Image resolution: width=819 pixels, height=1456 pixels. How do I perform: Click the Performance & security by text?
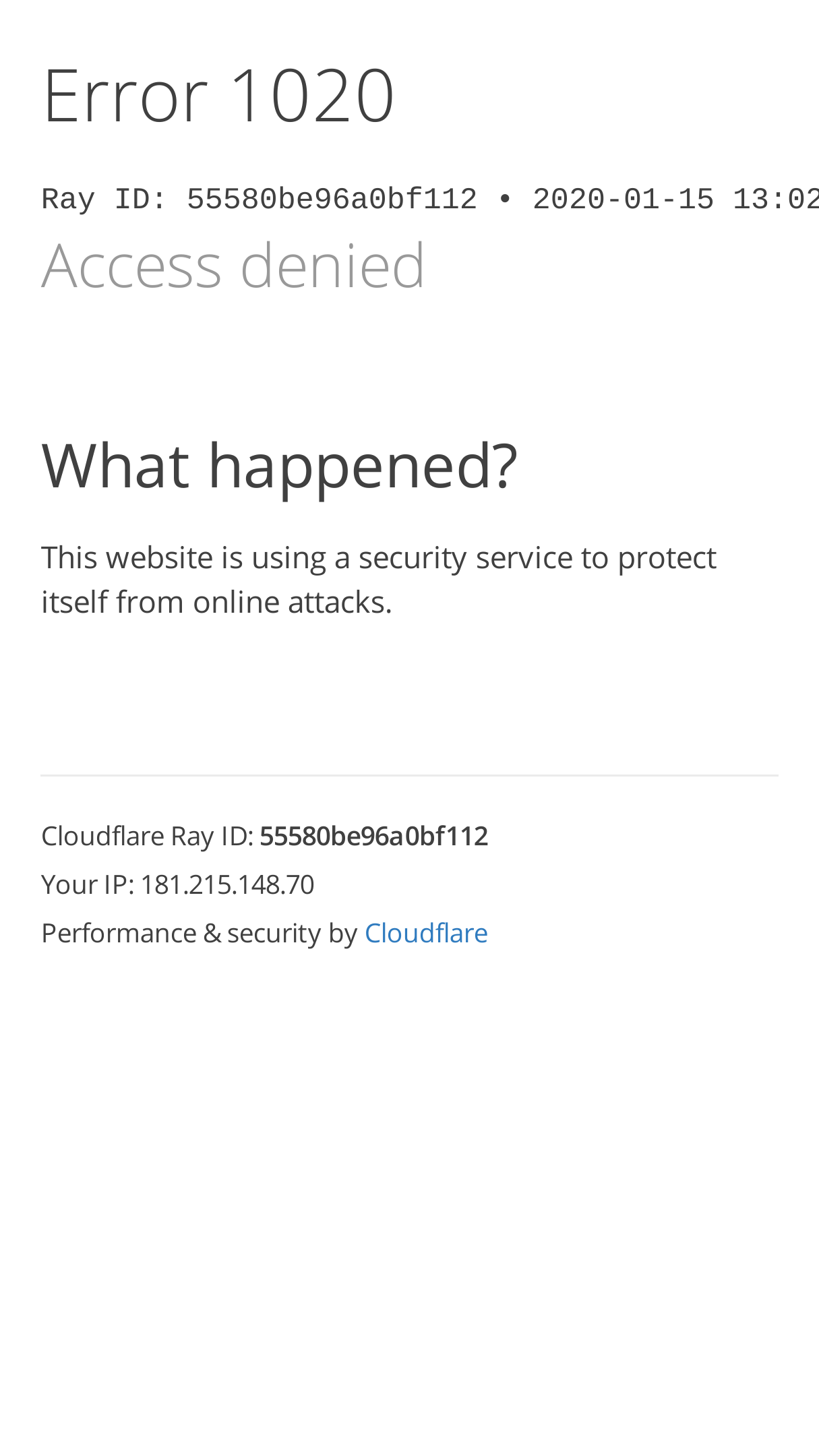(x=200, y=933)
